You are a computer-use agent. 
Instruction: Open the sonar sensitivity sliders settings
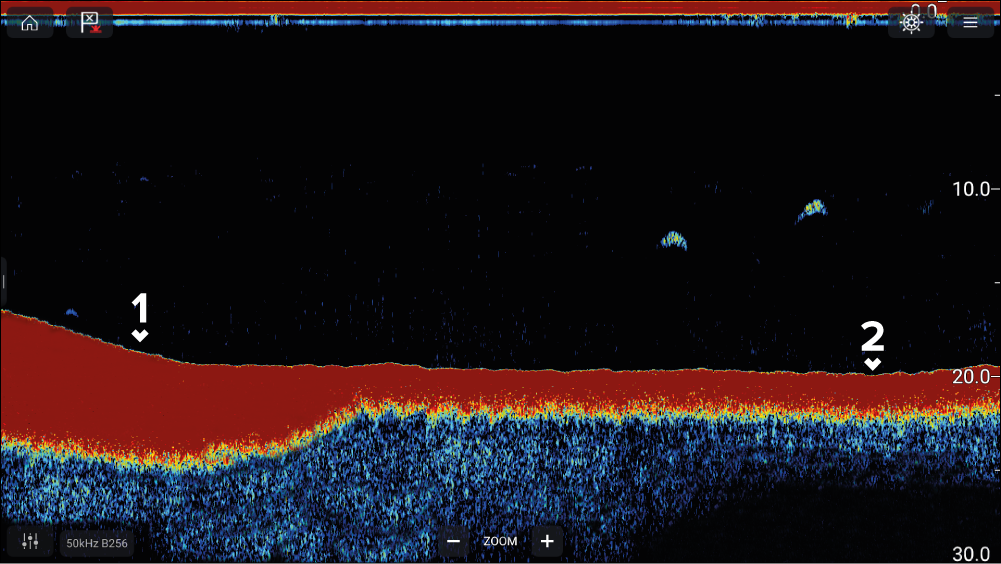click(x=30, y=541)
